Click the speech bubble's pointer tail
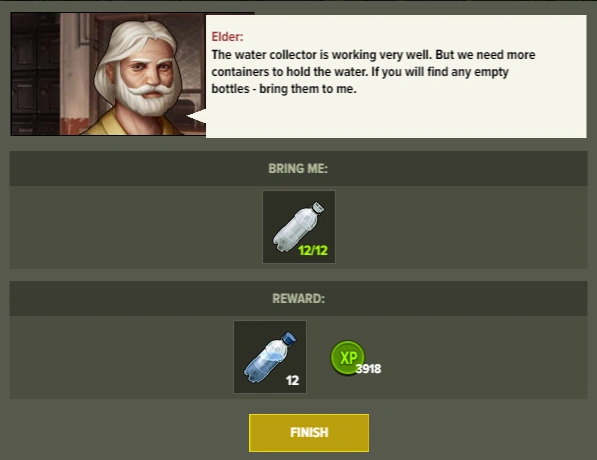The height and width of the screenshot is (460, 597). click(x=196, y=116)
